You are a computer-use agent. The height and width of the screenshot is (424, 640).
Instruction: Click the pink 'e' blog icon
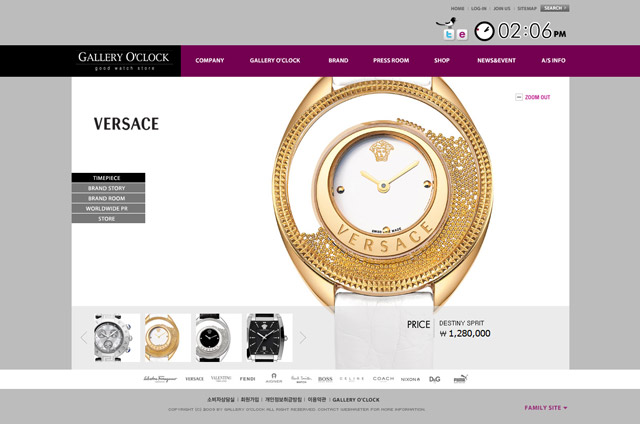tap(462, 34)
